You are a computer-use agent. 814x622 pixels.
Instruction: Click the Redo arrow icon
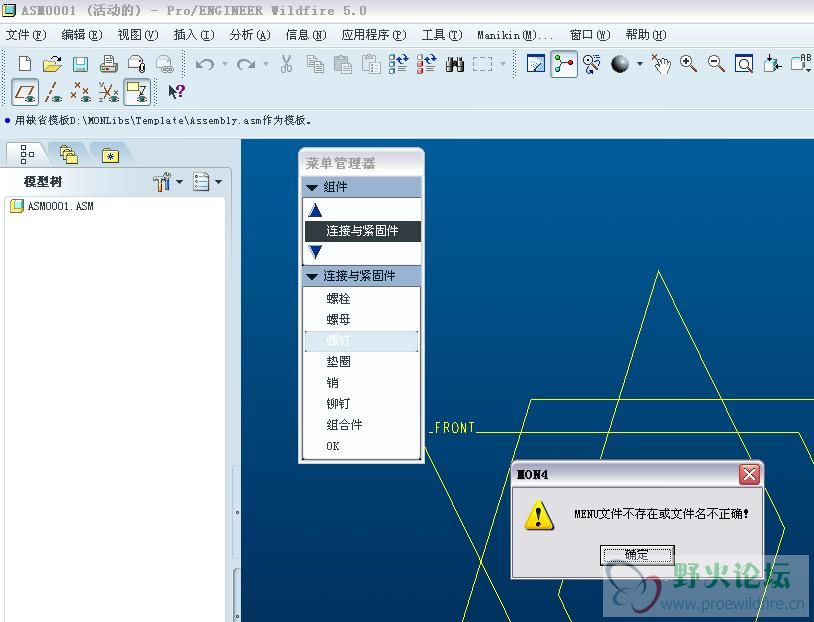click(x=246, y=64)
